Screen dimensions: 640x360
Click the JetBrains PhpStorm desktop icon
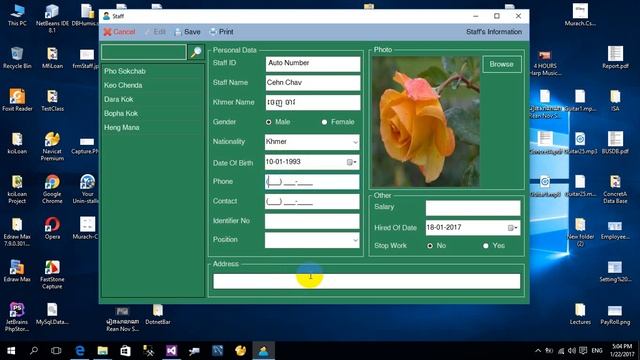[17, 317]
